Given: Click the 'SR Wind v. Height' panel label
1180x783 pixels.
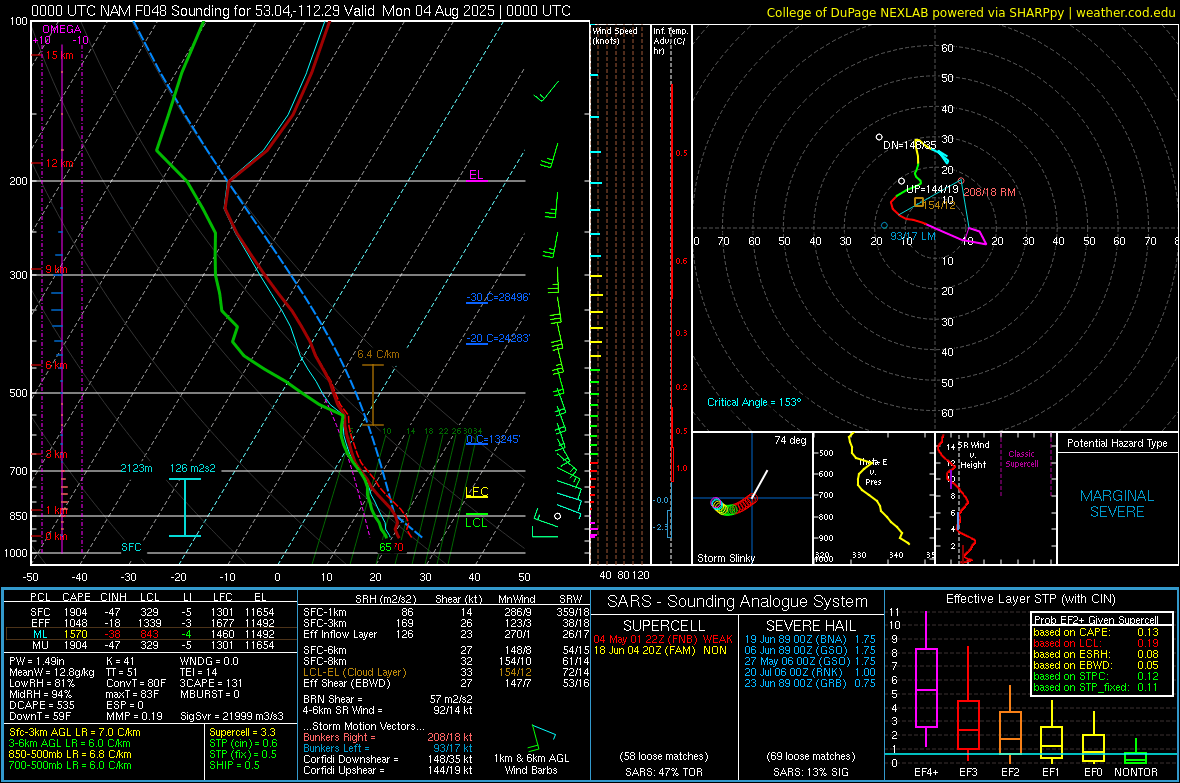Looking at the screenshot, I should 974,455.
